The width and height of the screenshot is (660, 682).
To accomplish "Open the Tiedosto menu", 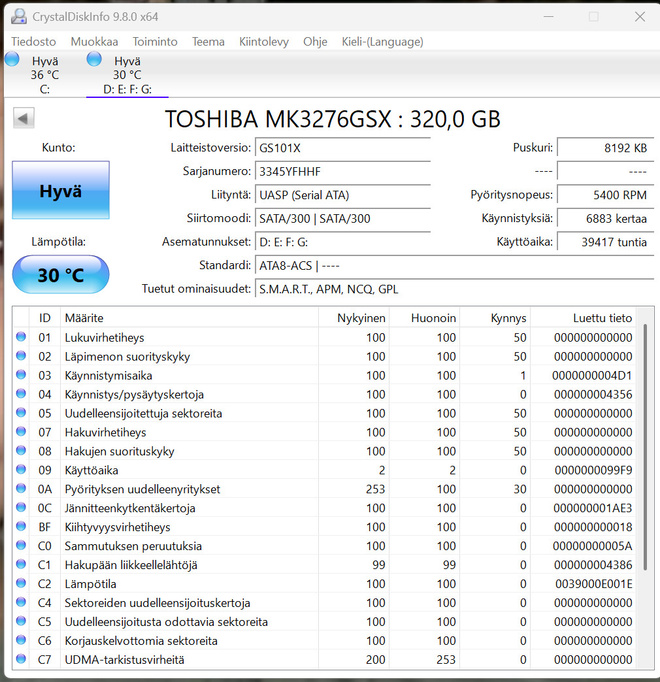I will point(34,42).
